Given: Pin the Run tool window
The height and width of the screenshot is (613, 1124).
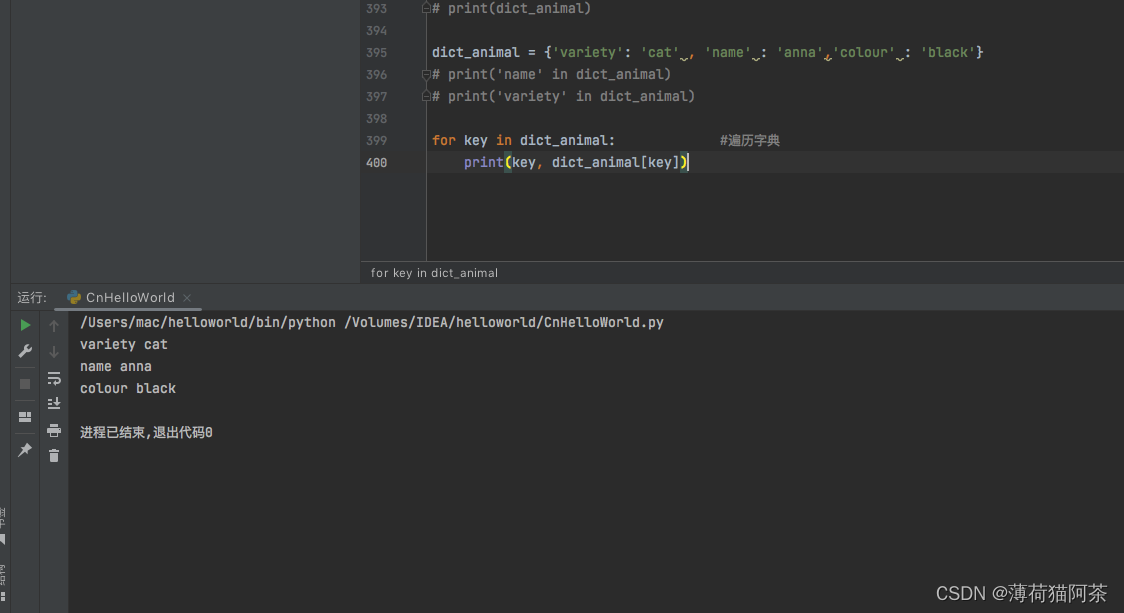Looking at the screenshot, I should coord(25,449).
